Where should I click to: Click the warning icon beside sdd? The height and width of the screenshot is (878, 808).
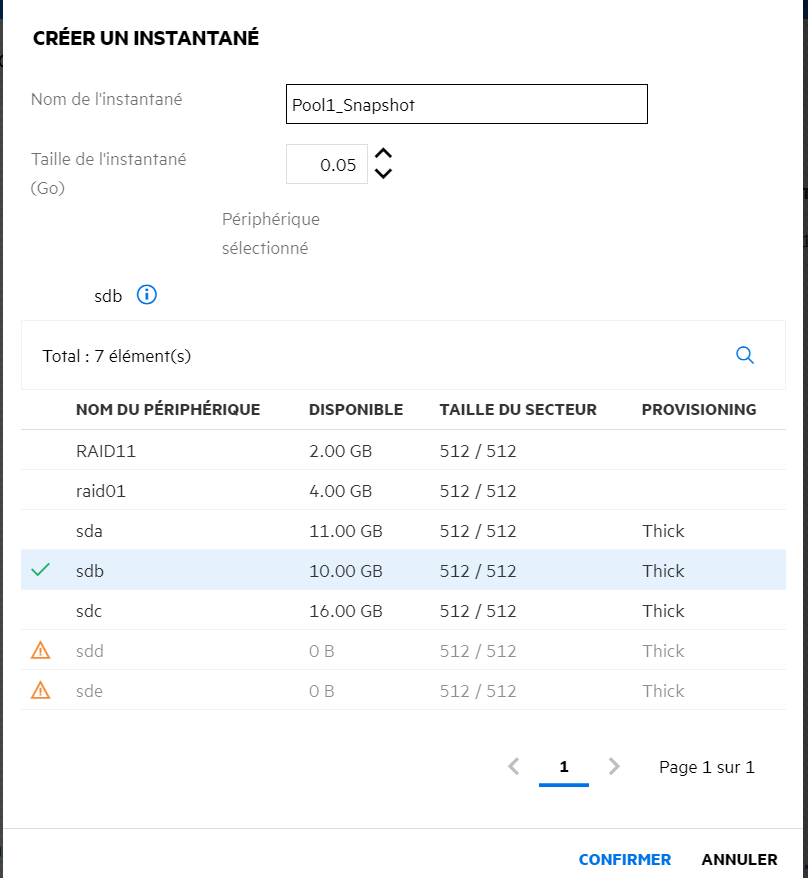point(40,651)
